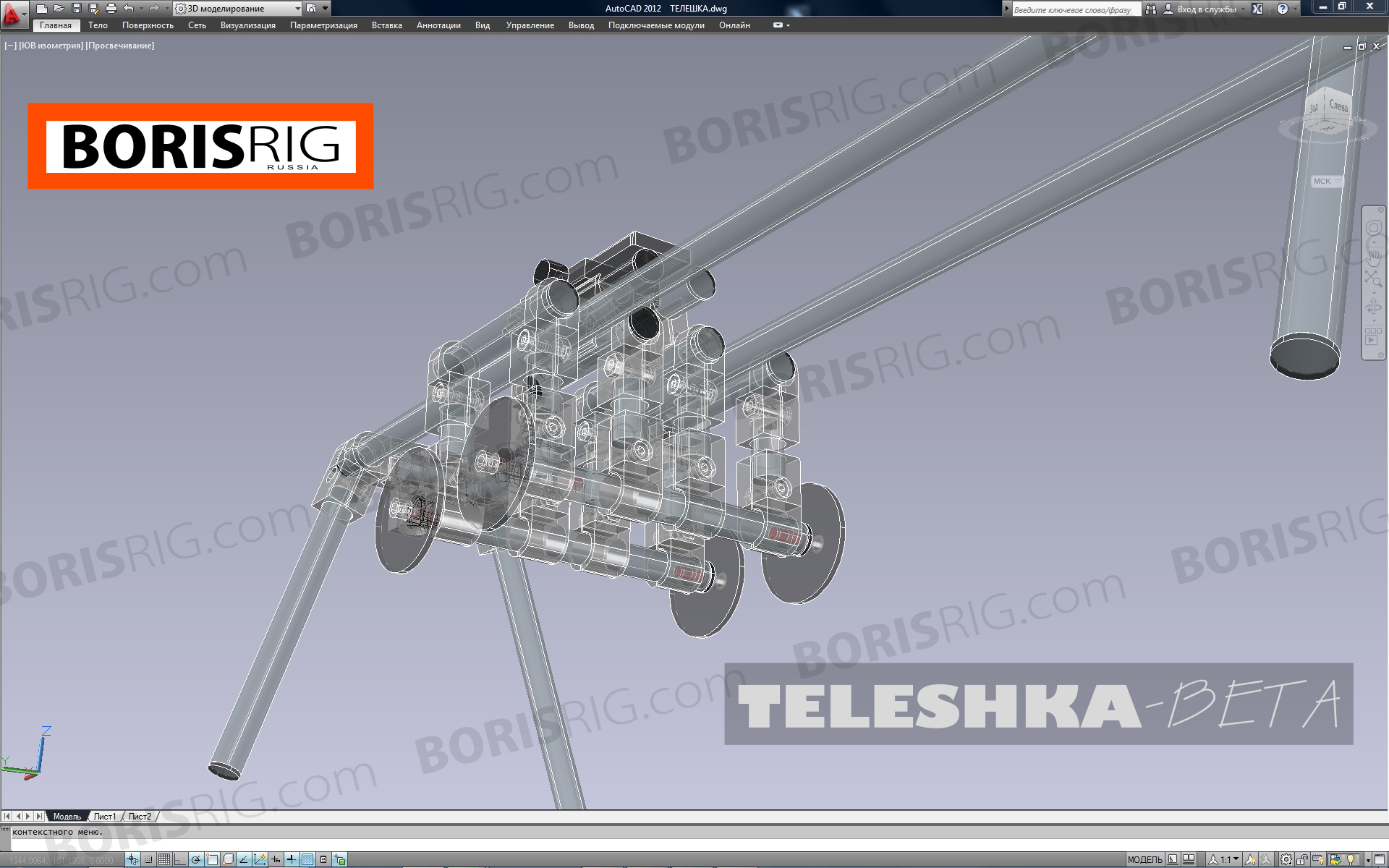Go to the Вставка ribbon tab
The width and height of the screenshot is (1389, 868).
click(x=387, y=25)
